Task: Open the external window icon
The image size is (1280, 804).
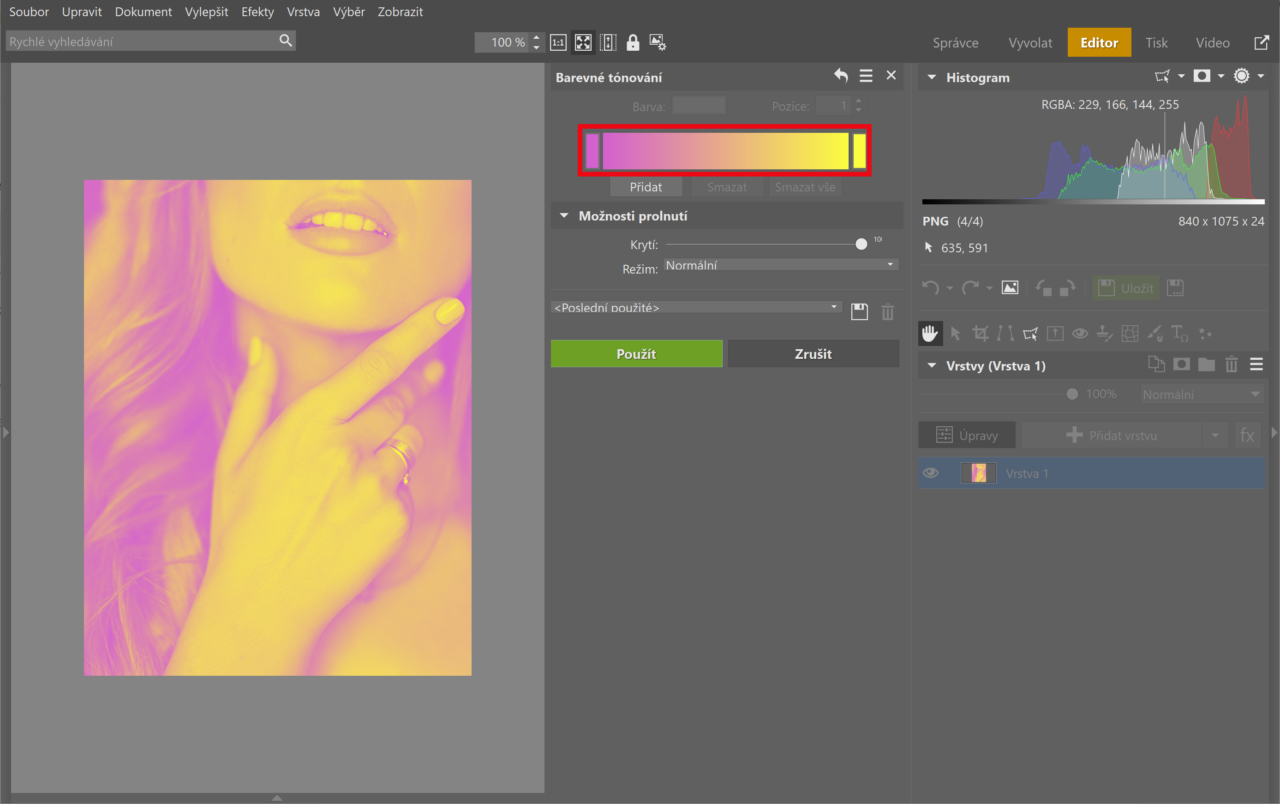Action: click(1261, 43)
